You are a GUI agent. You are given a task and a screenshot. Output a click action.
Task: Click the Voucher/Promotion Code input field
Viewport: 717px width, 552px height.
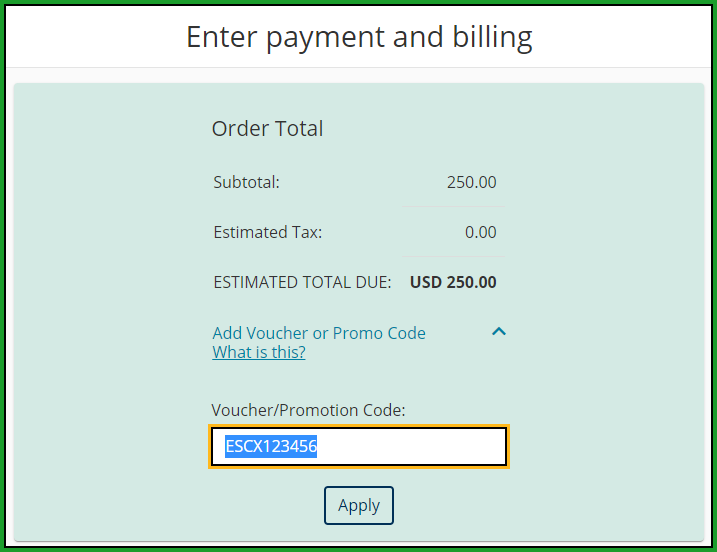tap(359, 447)
